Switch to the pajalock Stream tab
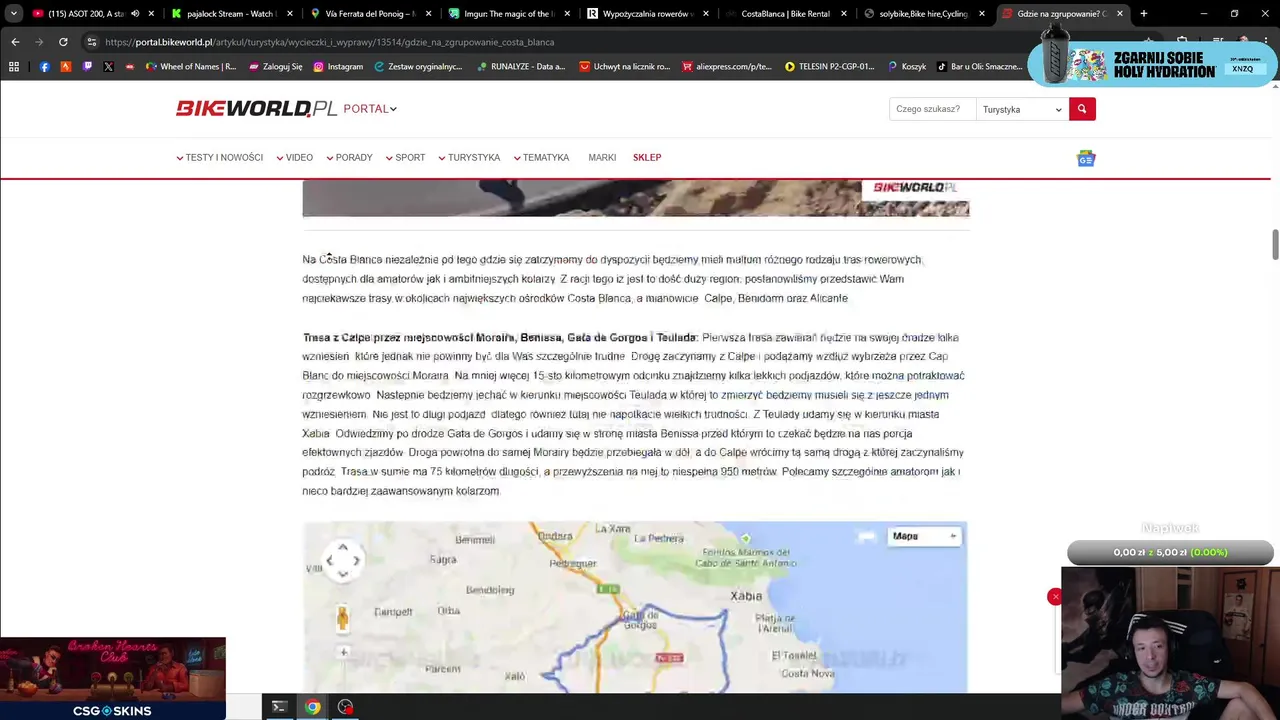Screen dimensions: 1280x720 coord(230,14)
